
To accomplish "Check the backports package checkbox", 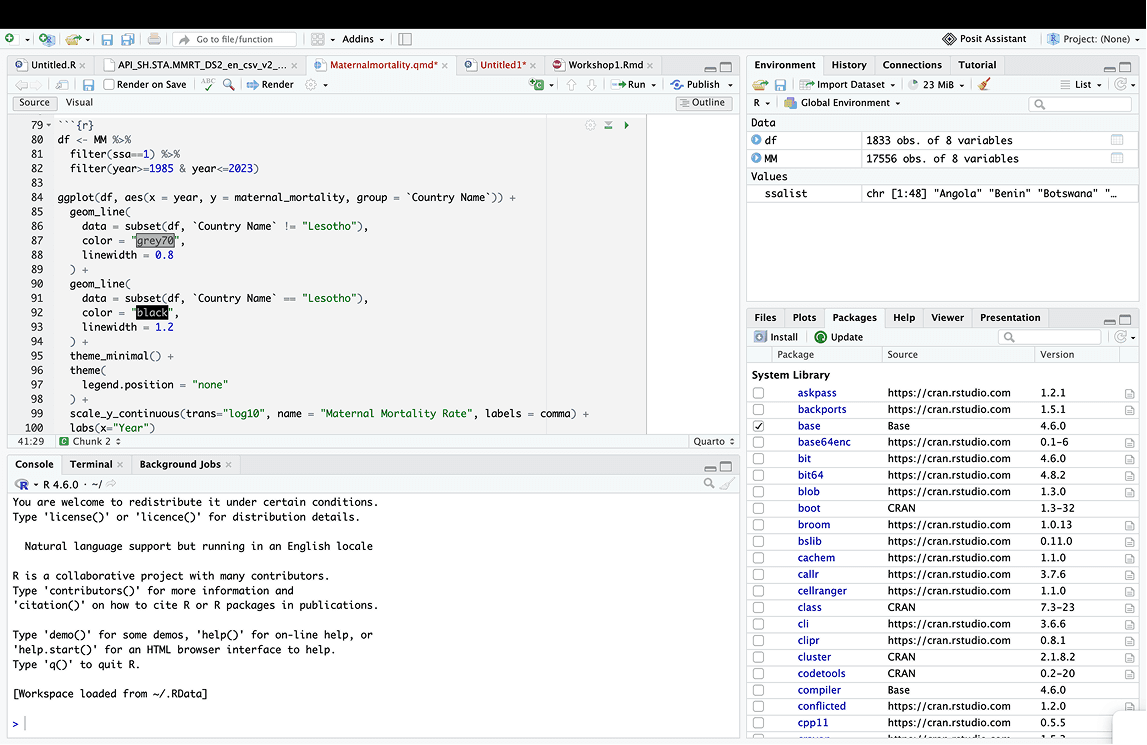I will (759, 410).
